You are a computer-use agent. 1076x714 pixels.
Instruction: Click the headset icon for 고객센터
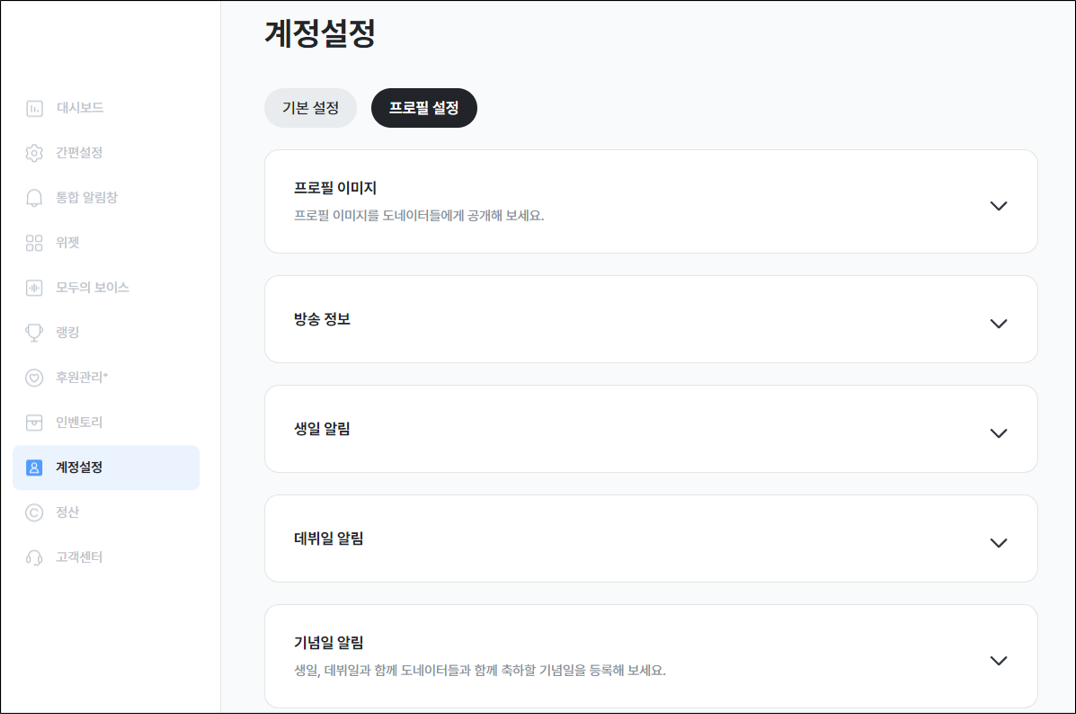tap(34, 558)
